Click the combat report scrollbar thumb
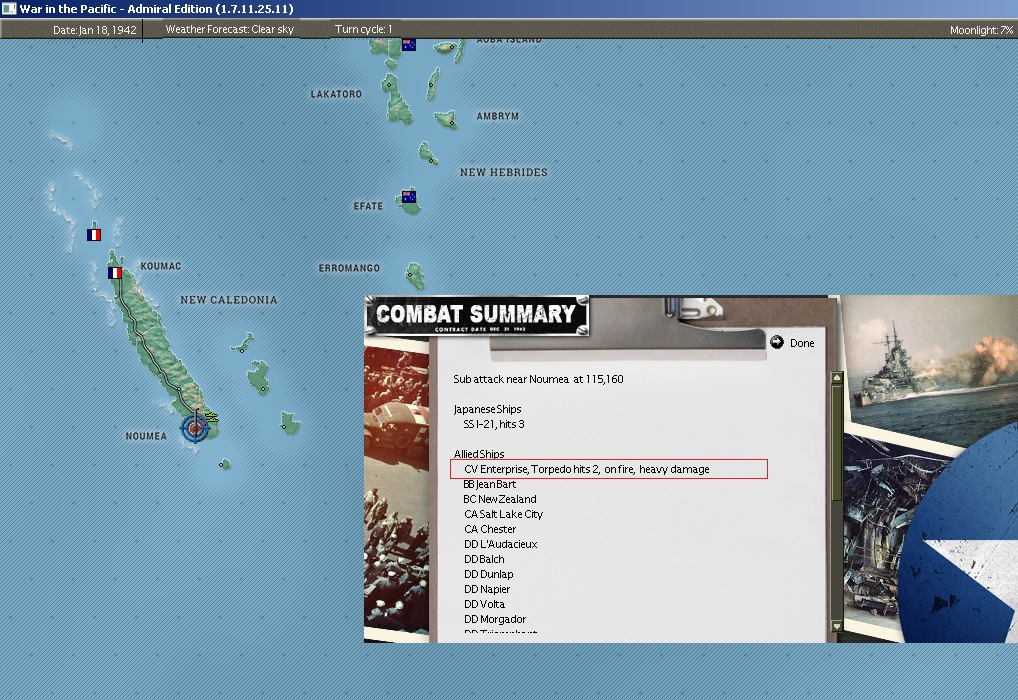This screenshot has height=700, width=1018. [x=837, y=442]
